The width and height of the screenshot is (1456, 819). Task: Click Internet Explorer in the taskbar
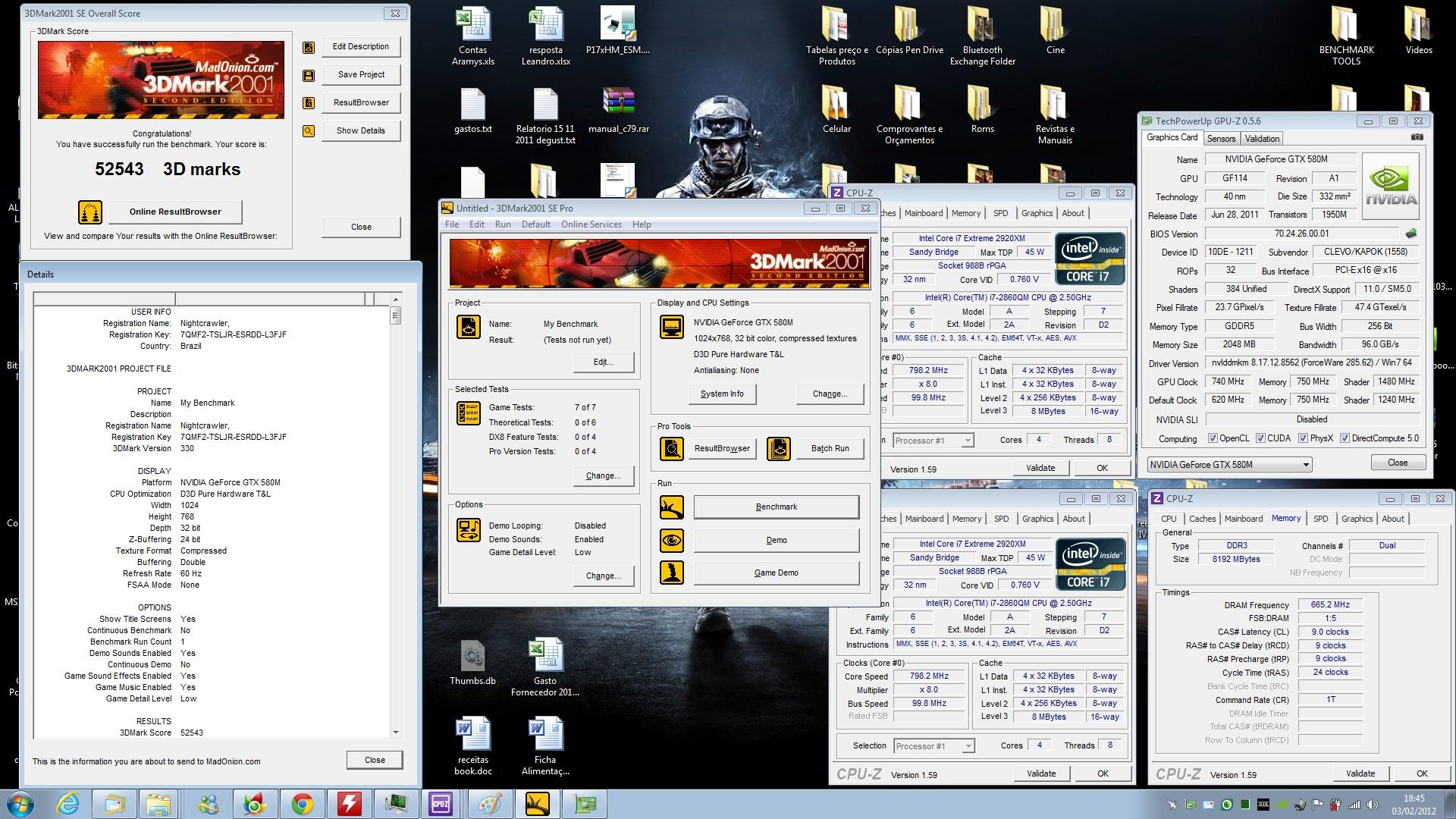[68, 804]
